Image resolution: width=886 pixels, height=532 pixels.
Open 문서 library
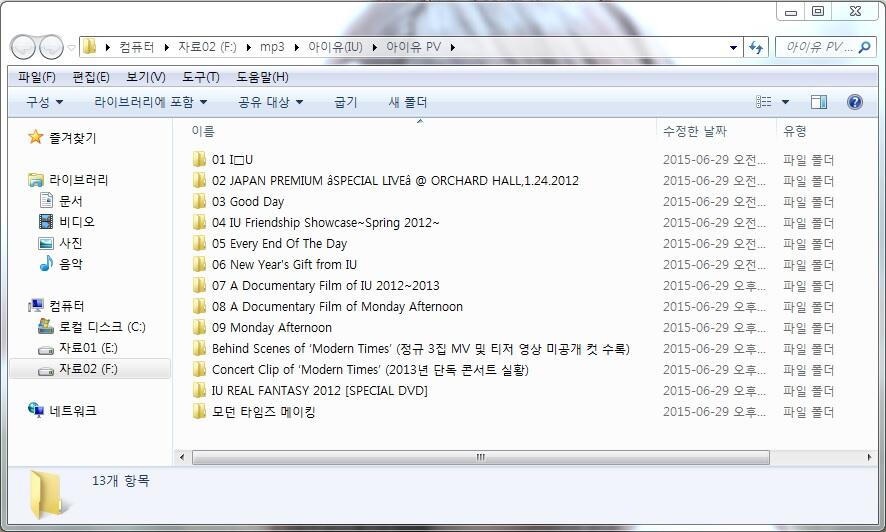coord(61,200)
